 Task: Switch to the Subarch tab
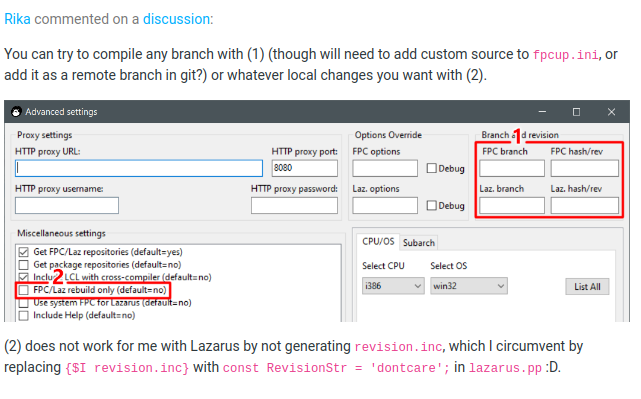(419, 243)
